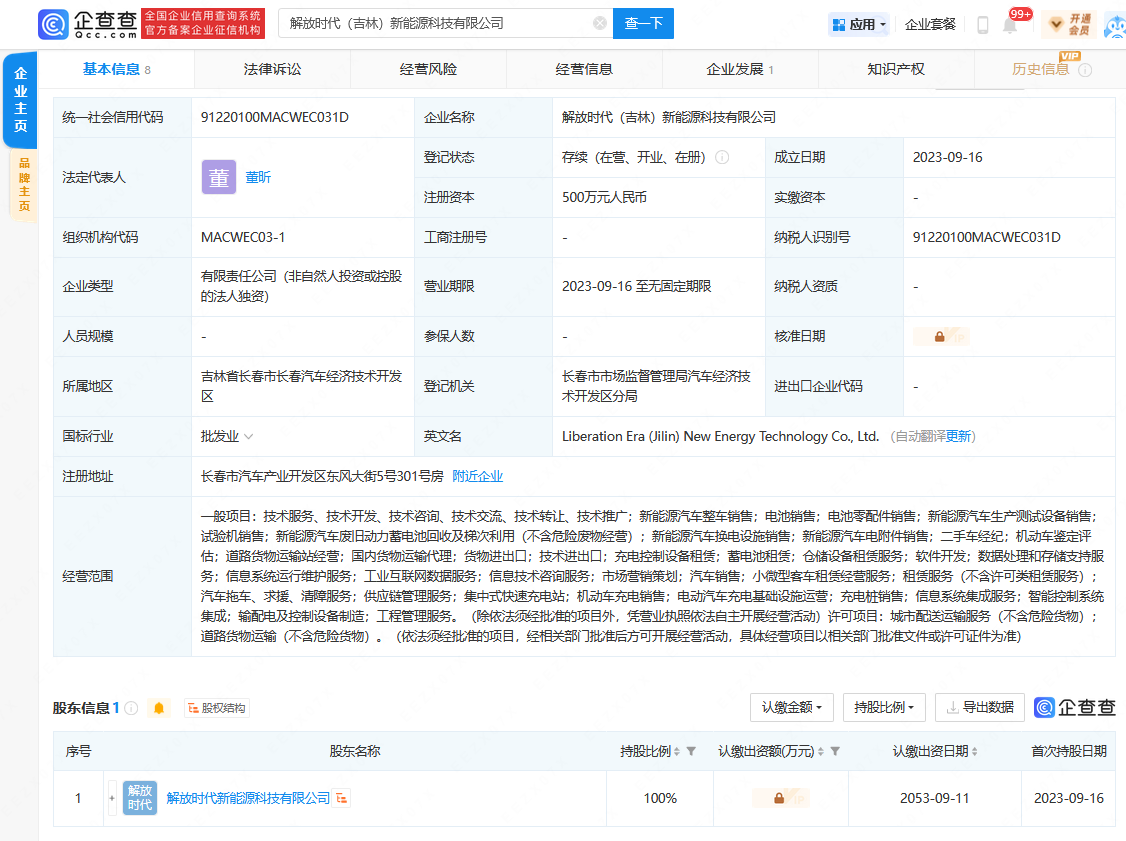
Task: Click the info icon beside 登记状态 status
Action: pos(722,158)
